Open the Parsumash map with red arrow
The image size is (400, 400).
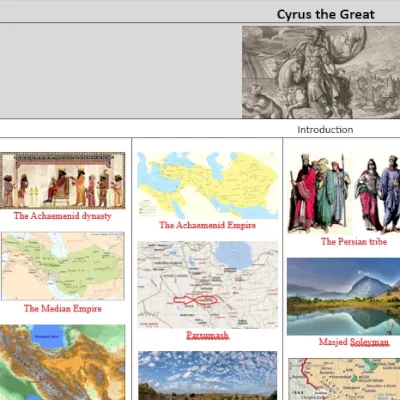coord(207,285)
